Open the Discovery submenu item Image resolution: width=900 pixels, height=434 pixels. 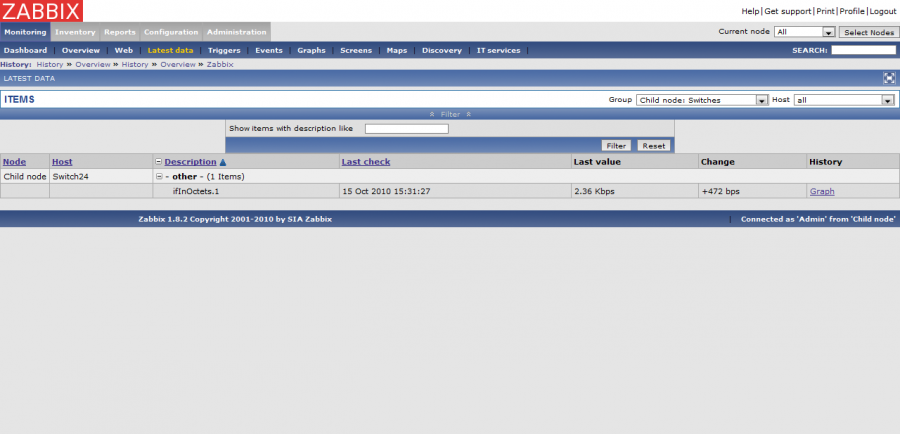(x=441, y=51)
